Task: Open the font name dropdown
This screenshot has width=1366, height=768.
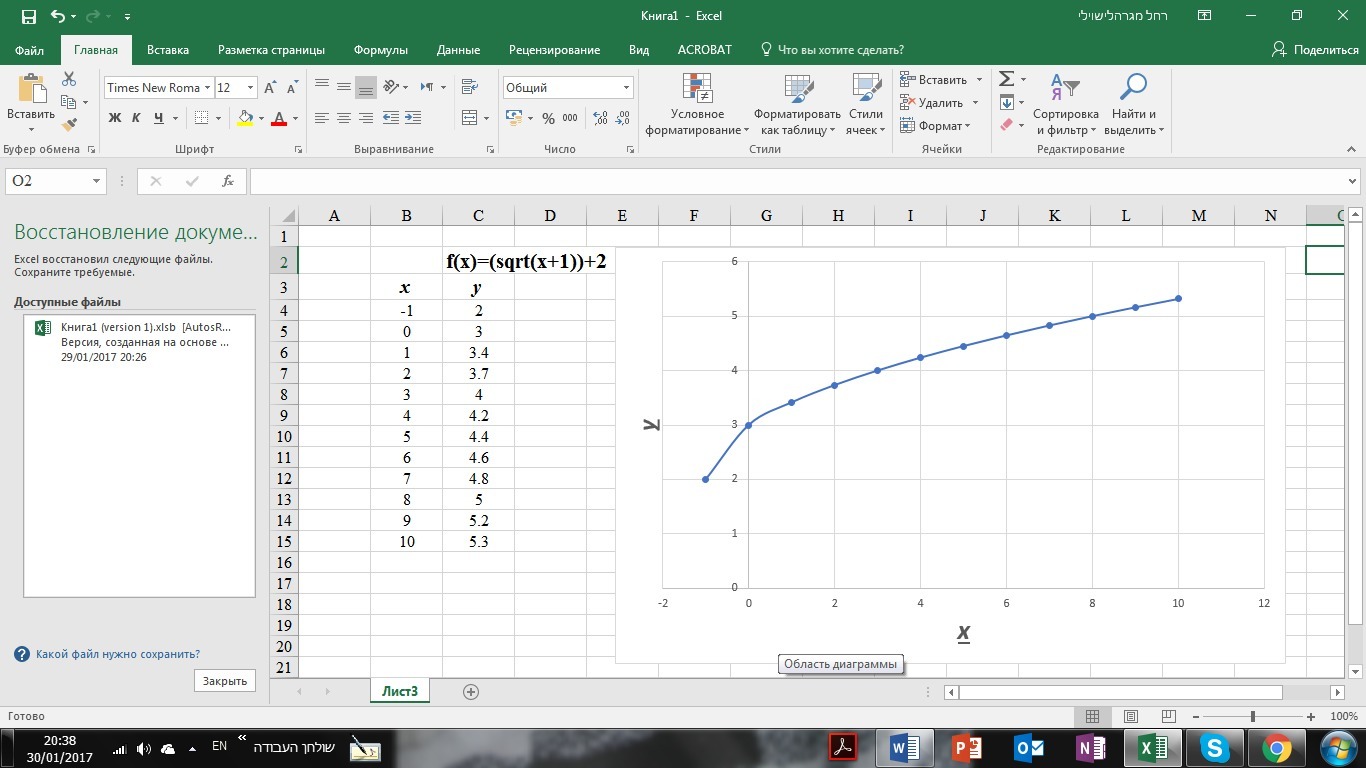Action: tap(208, 88)
